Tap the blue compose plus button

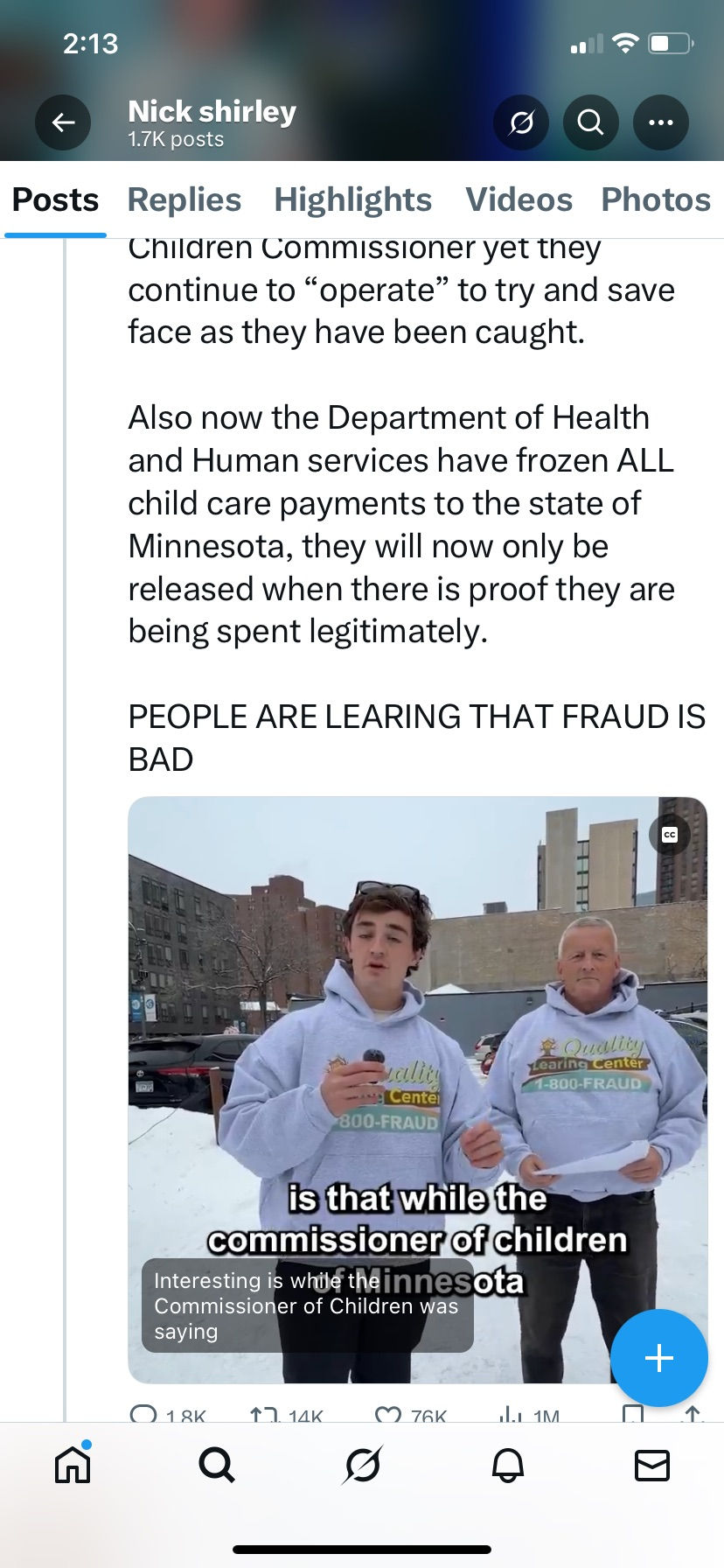[x=659, y=1357]
